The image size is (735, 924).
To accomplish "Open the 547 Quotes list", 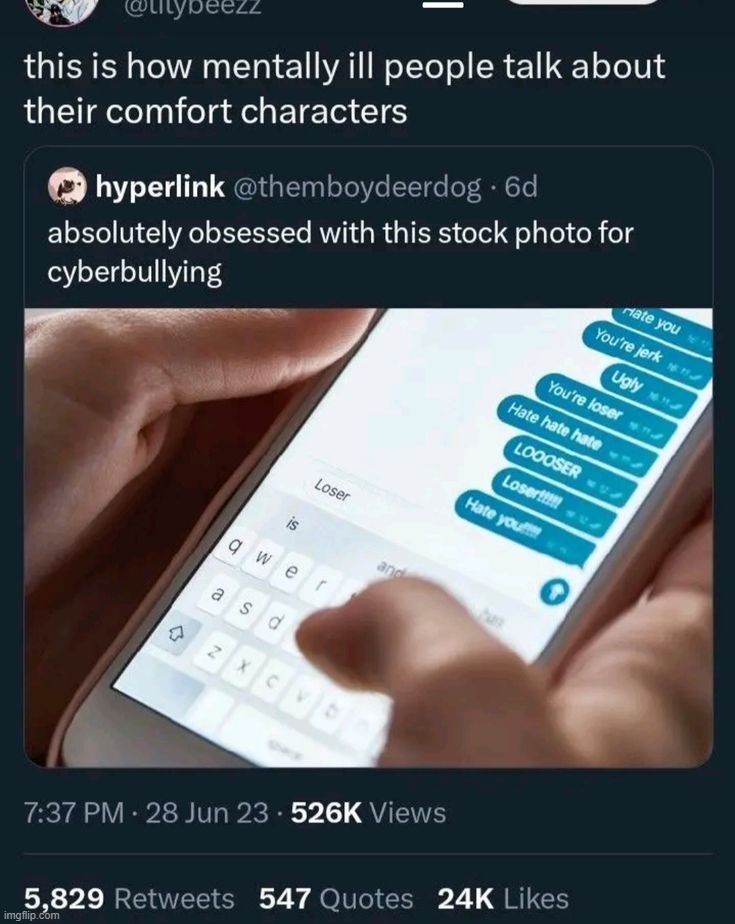I will (336, 898).
